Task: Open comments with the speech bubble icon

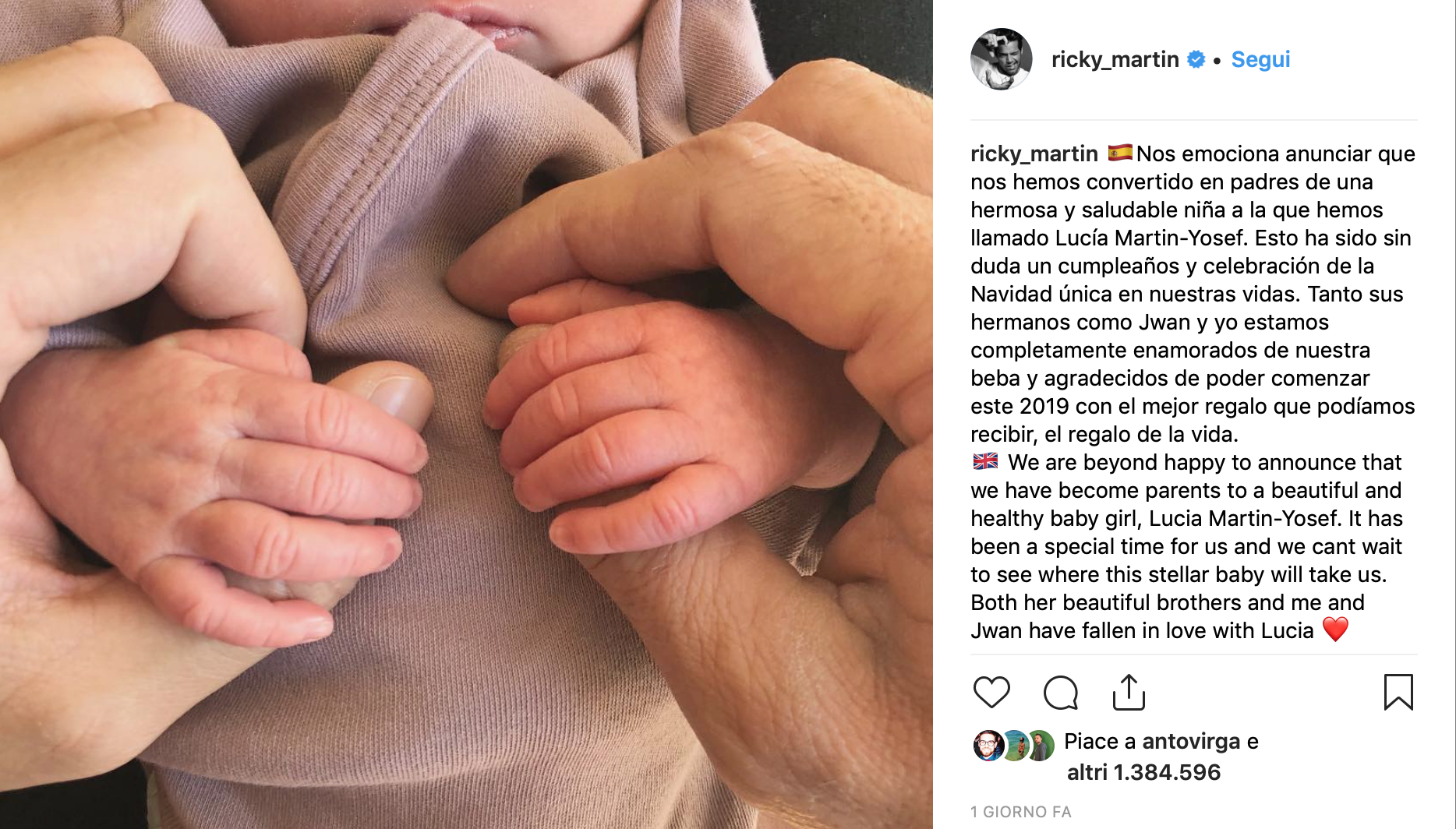Action: [1061, 692]
